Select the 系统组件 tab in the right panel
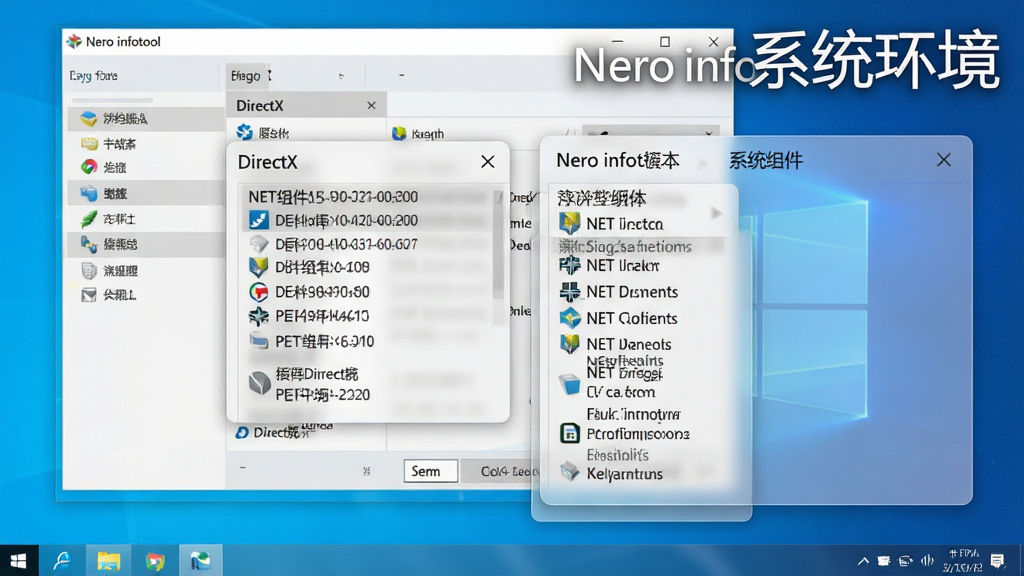This screenshot has width=1024, height=576. (765, 161)
